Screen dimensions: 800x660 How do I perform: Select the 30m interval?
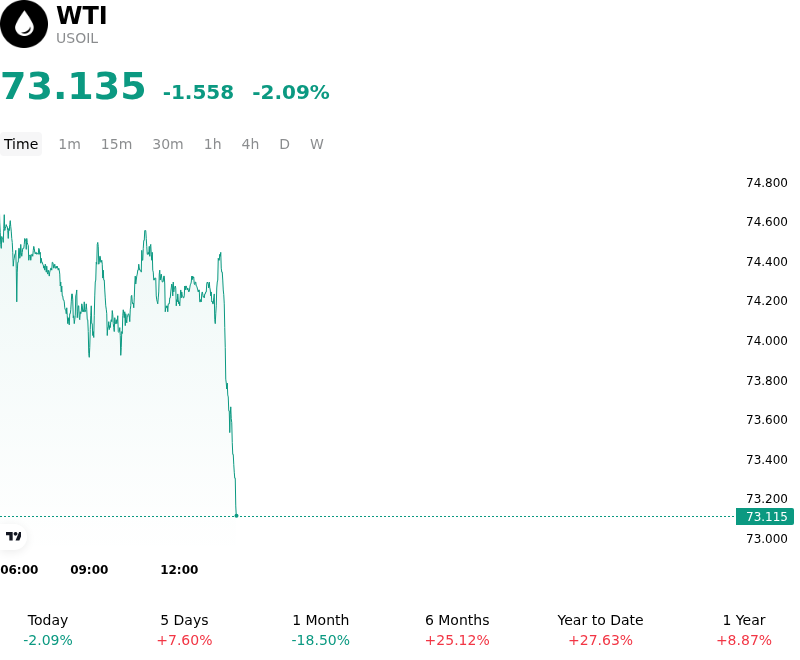168,144
